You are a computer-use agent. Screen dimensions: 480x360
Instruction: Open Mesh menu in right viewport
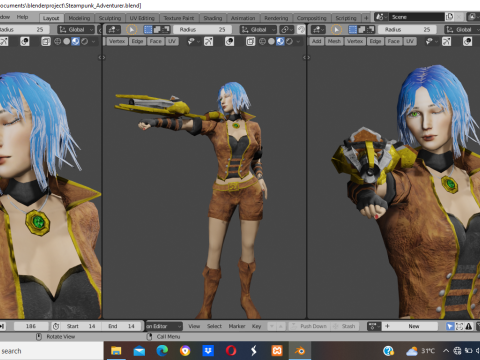coord(334,41)
